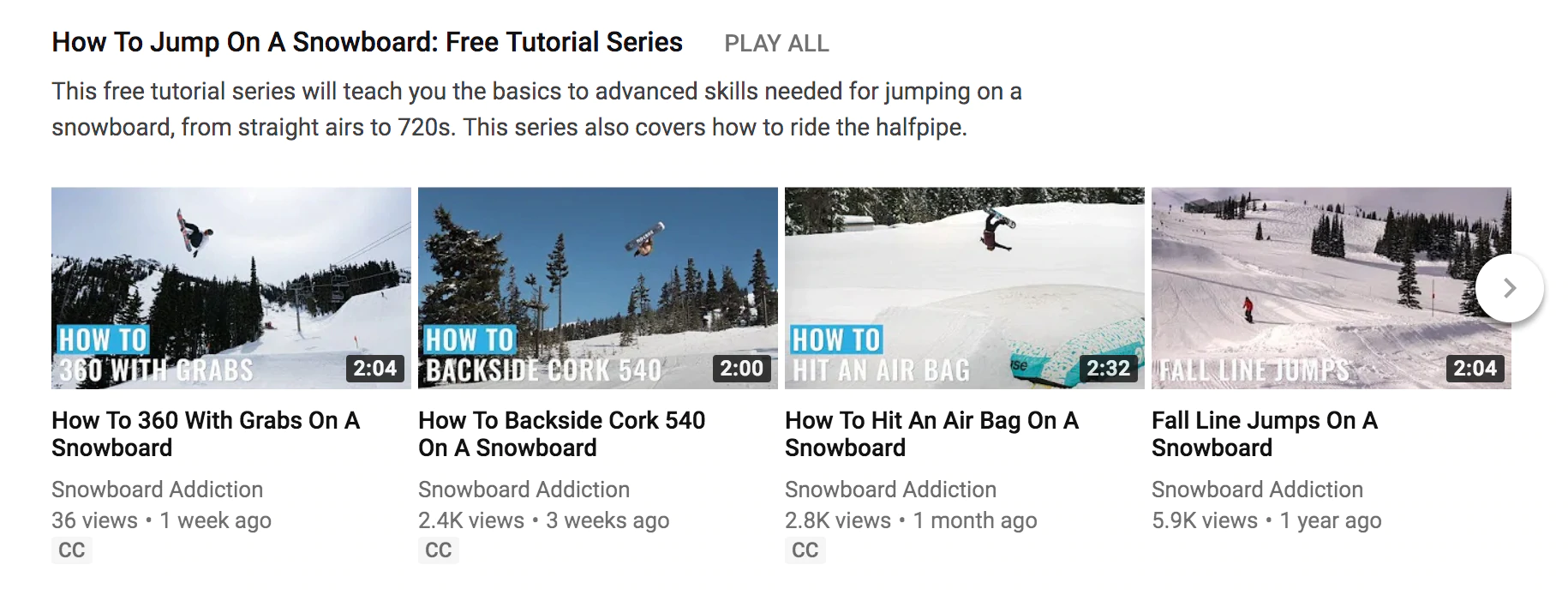Click the CC badge under the Air Bag video
The height and width of the screenshot is (595, 1568).
[805, 550]
